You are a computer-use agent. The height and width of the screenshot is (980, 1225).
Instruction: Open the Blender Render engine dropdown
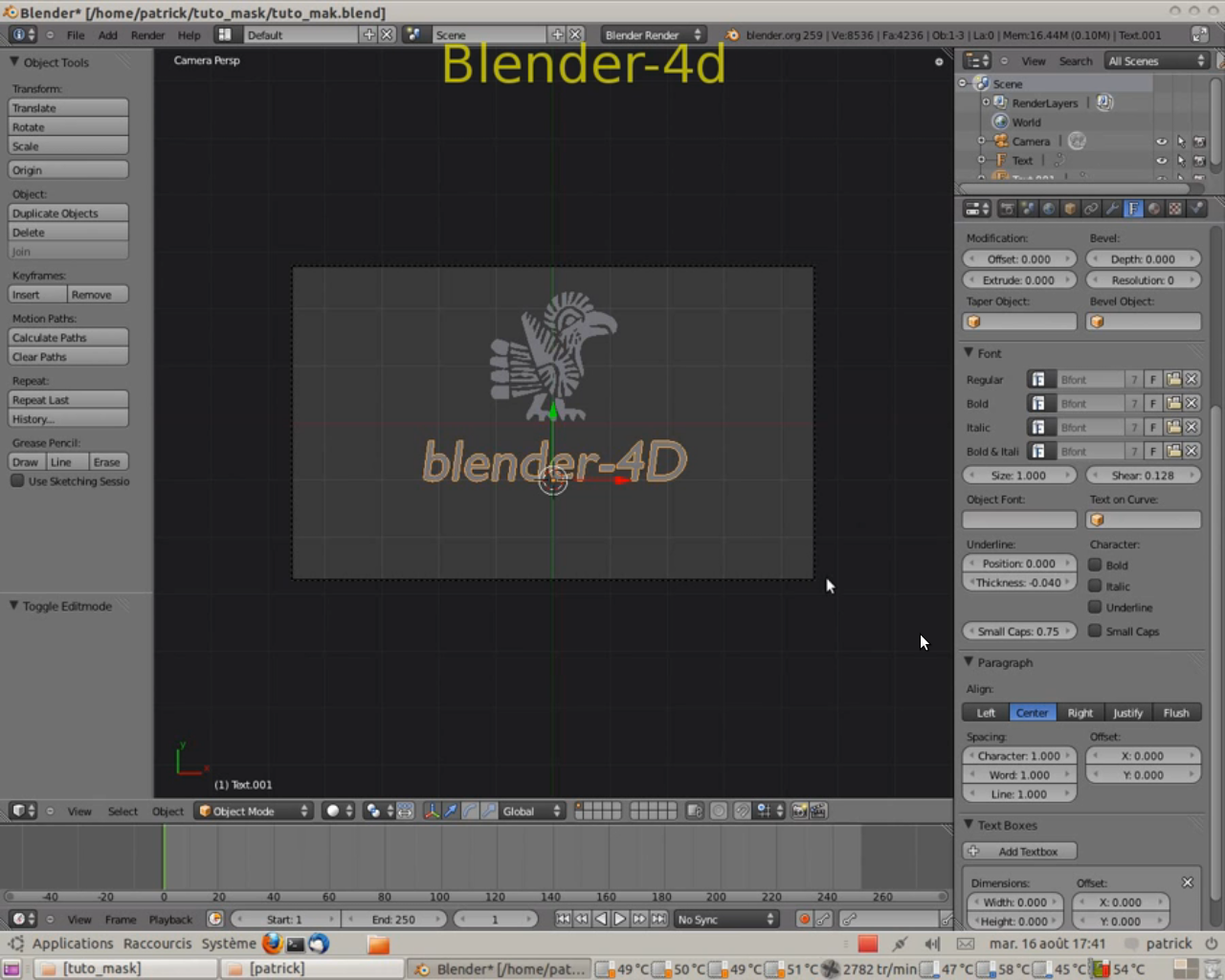pos(653,34)
